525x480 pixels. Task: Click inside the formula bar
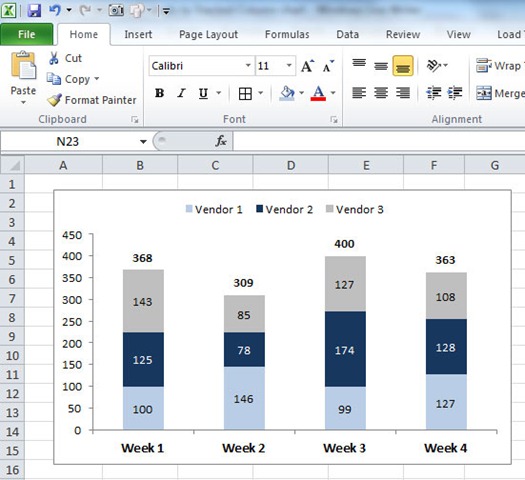(379, 141)
